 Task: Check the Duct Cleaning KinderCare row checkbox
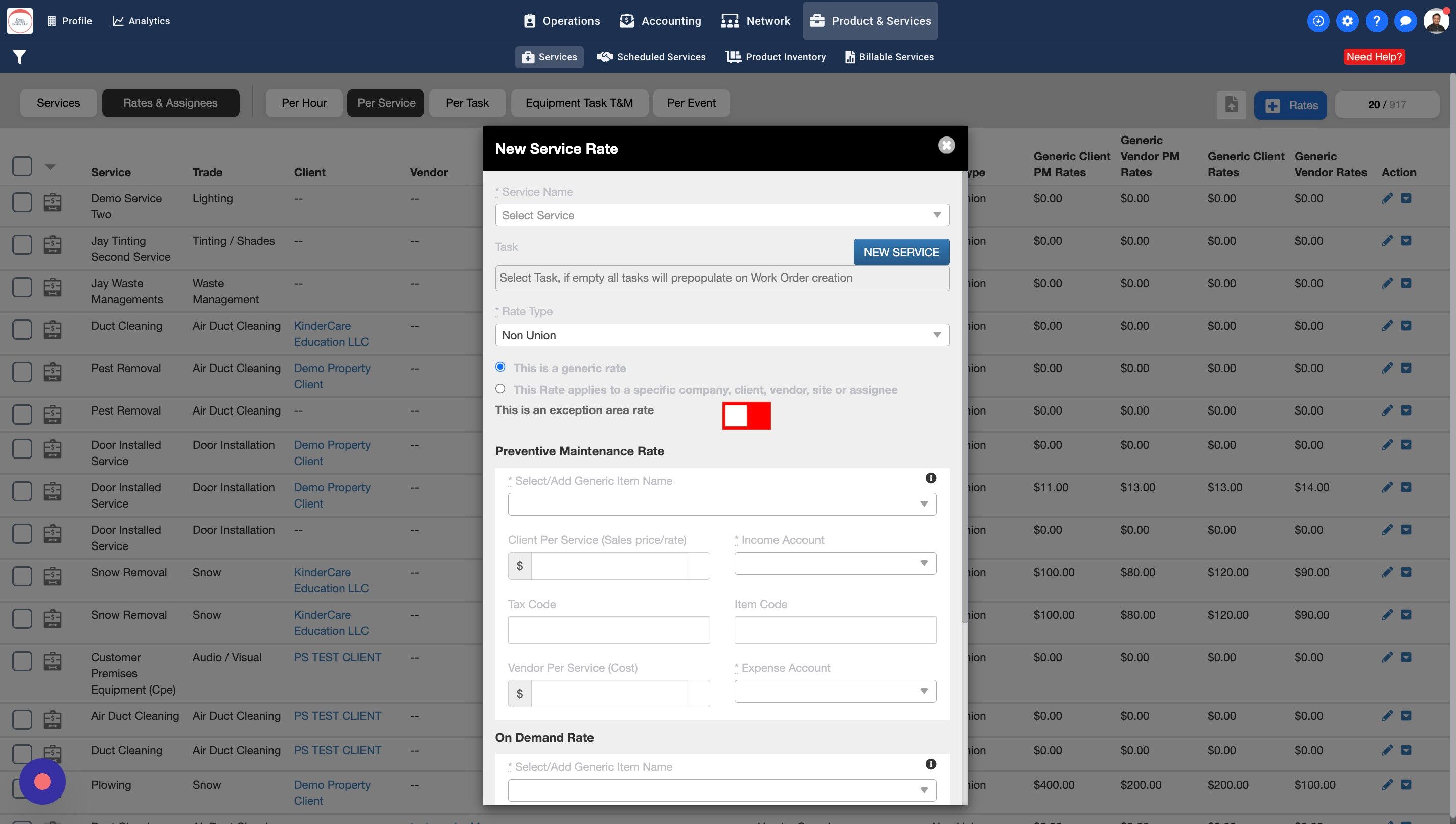(22, 330)
